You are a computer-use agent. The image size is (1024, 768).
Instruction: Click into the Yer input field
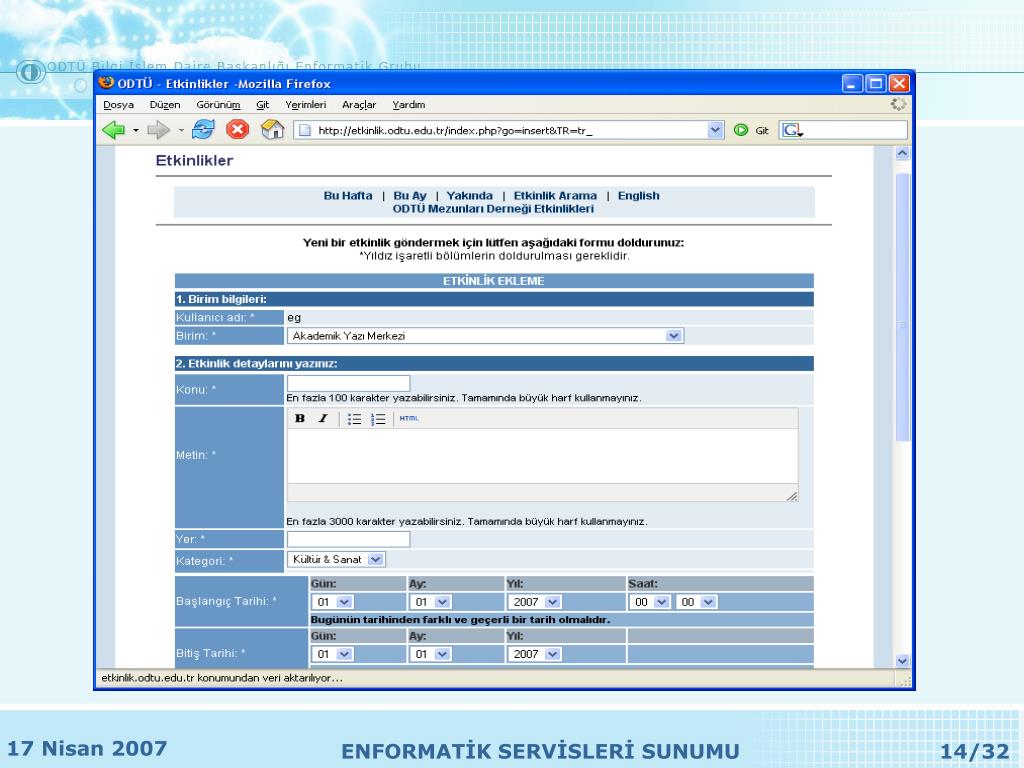click(x=349, y=539)
